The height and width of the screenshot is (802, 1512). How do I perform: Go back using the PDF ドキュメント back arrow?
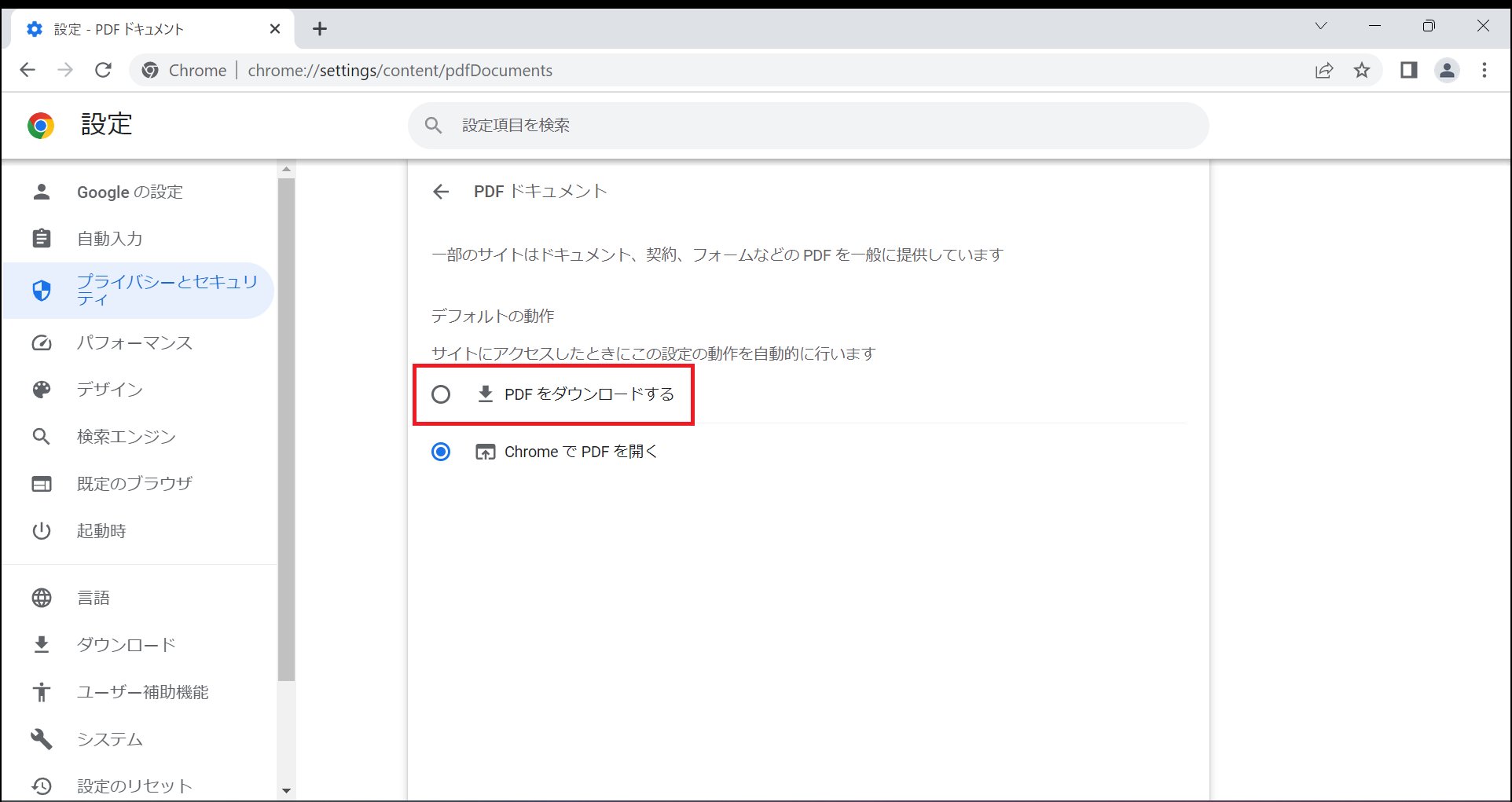tap(441, 191)
